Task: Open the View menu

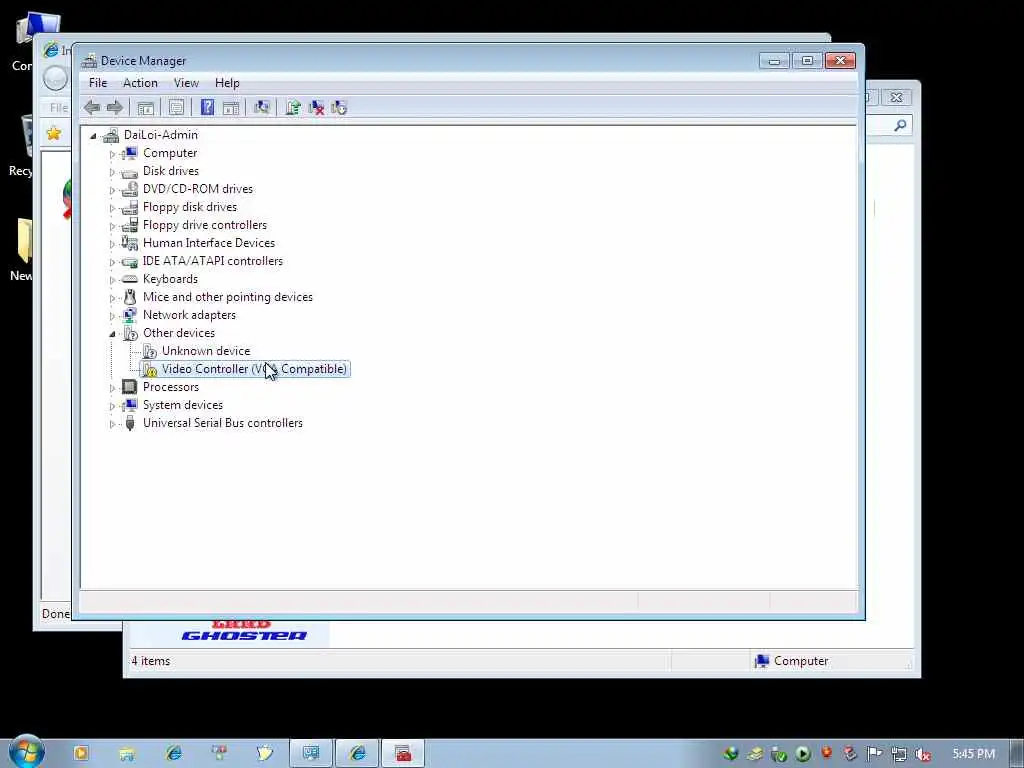Action: 186,83
